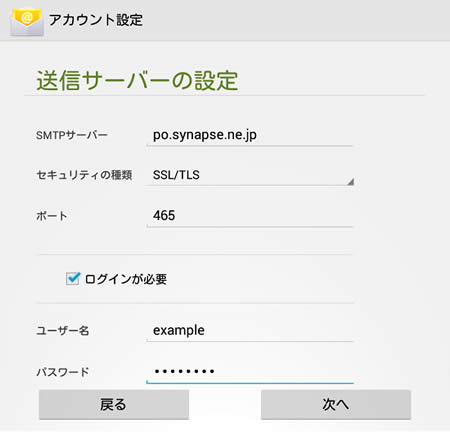Image resolution: width=450 pixels, height=432 pixels.
Task: Click the blue underline of password field
Action: (x=250, y=383)
